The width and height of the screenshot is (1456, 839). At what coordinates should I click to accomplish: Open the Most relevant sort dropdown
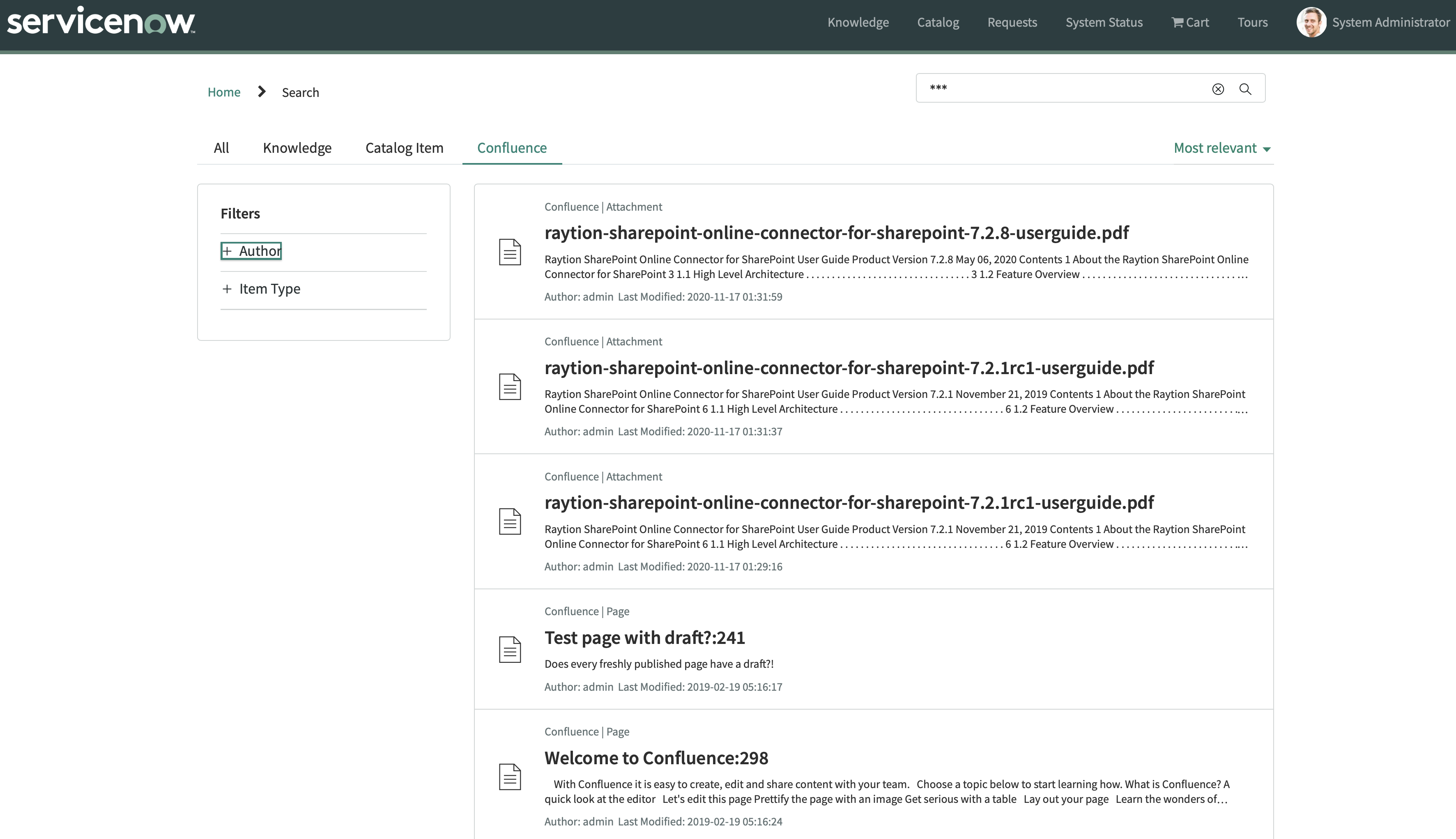[1221, 147]
